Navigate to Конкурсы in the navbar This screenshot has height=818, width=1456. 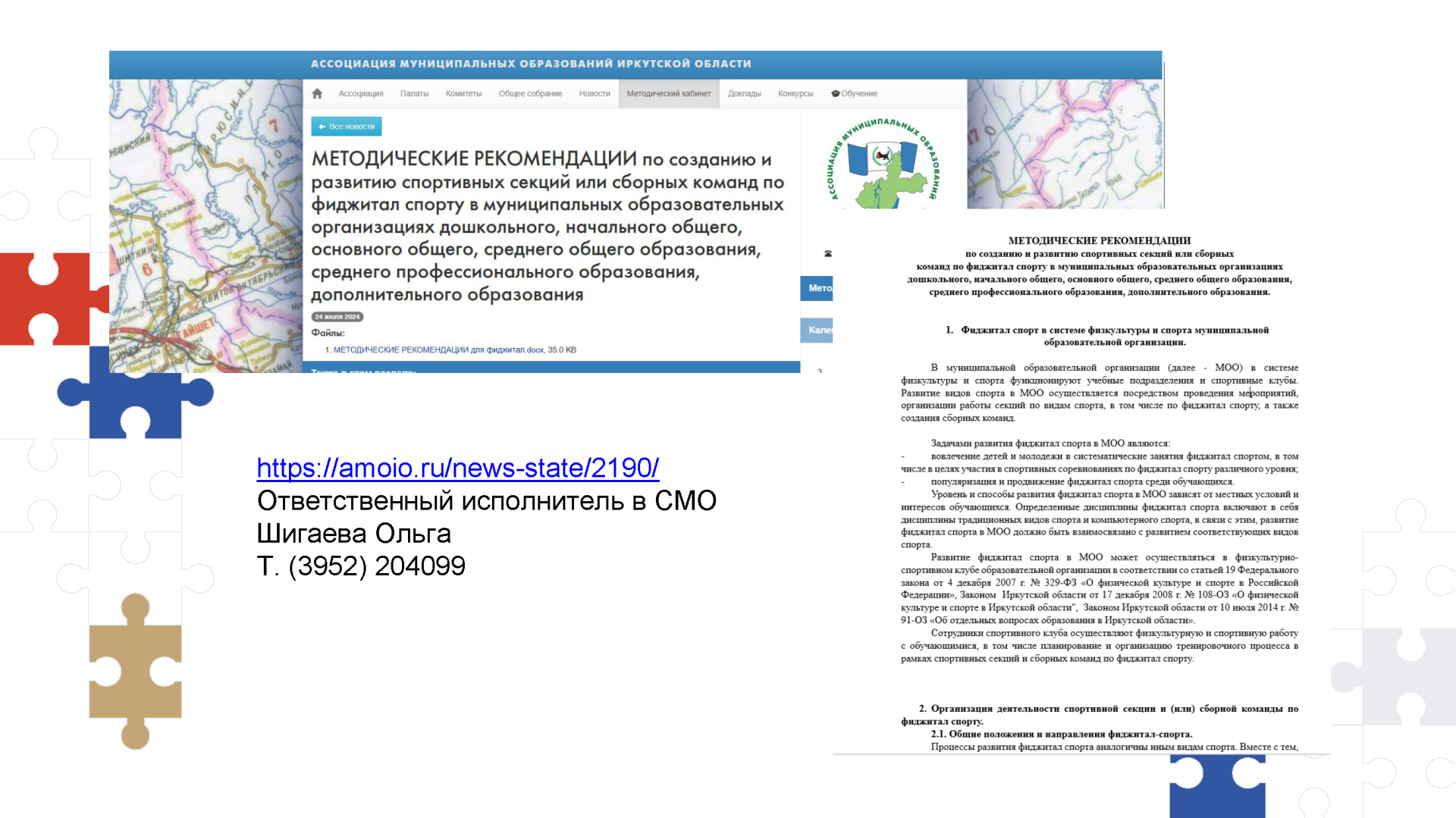point(795,94)
